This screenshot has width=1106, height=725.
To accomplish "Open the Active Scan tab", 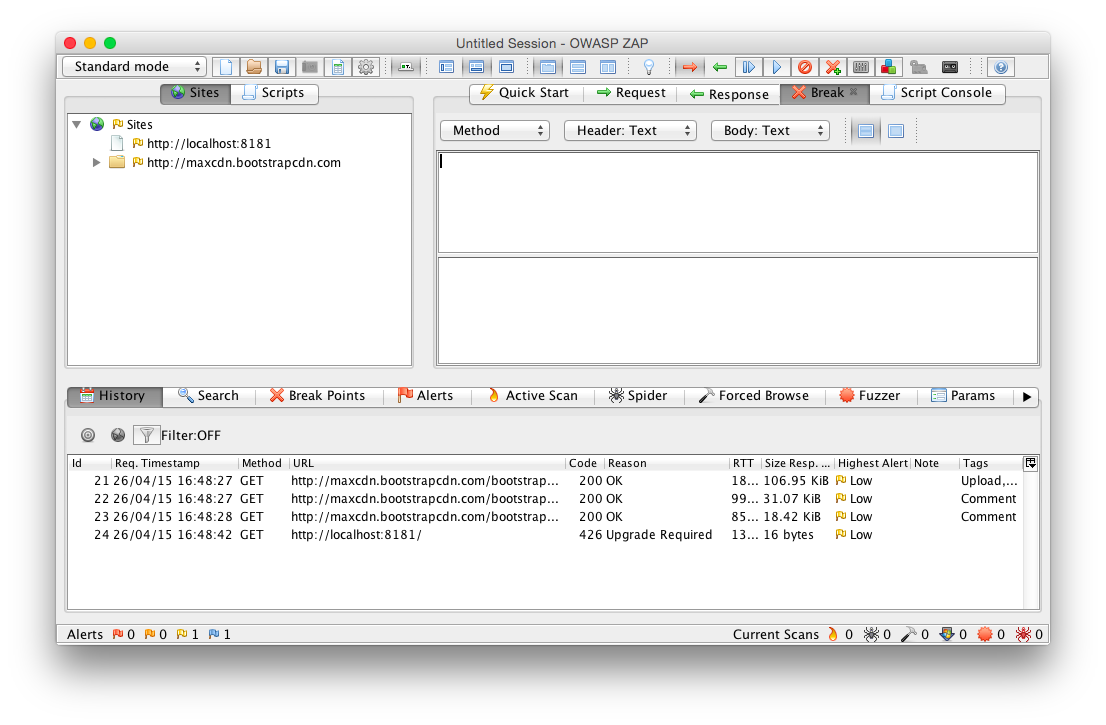I will coord(532,396).
